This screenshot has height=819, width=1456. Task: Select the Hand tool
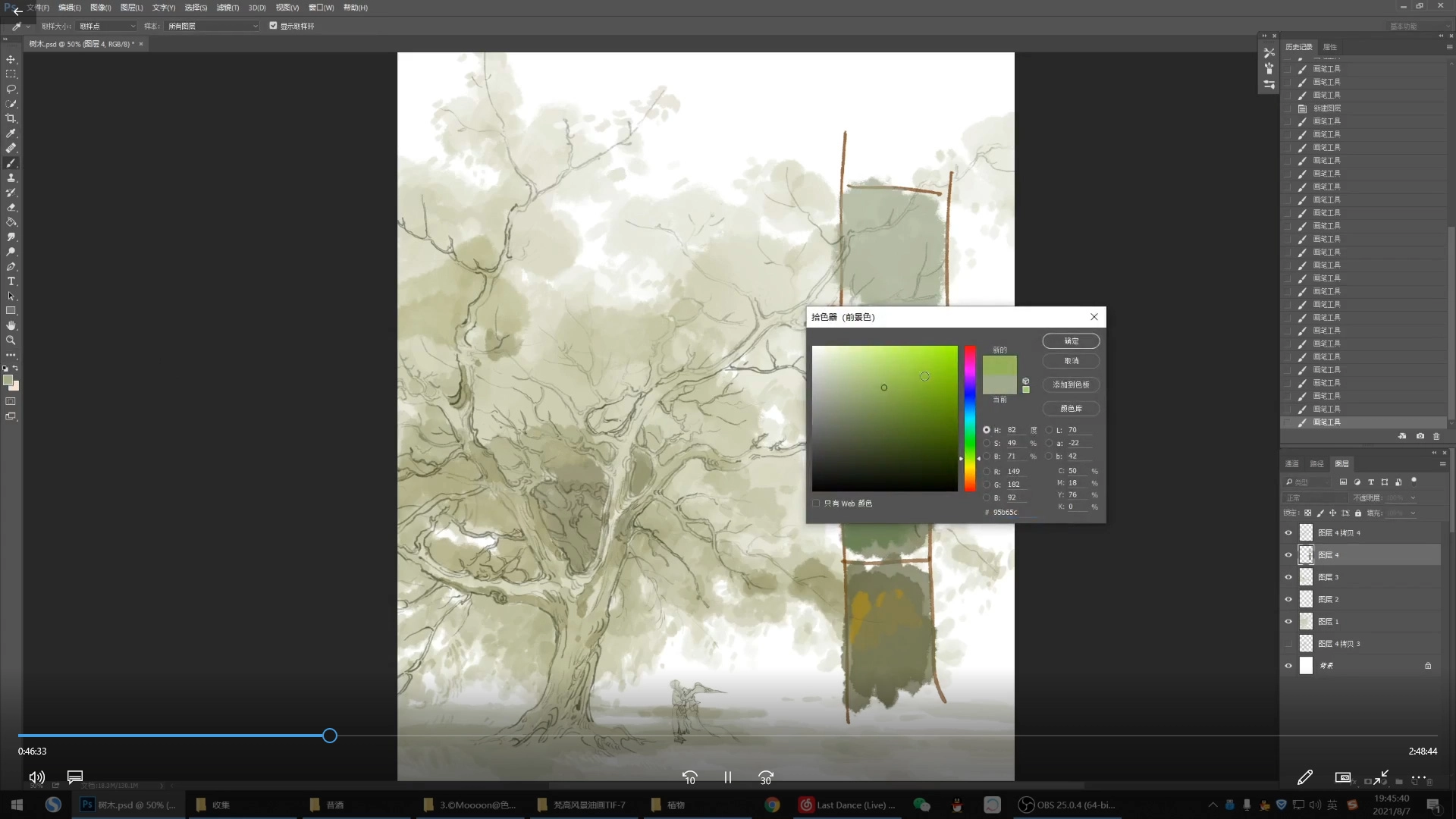tap(11, 325)
